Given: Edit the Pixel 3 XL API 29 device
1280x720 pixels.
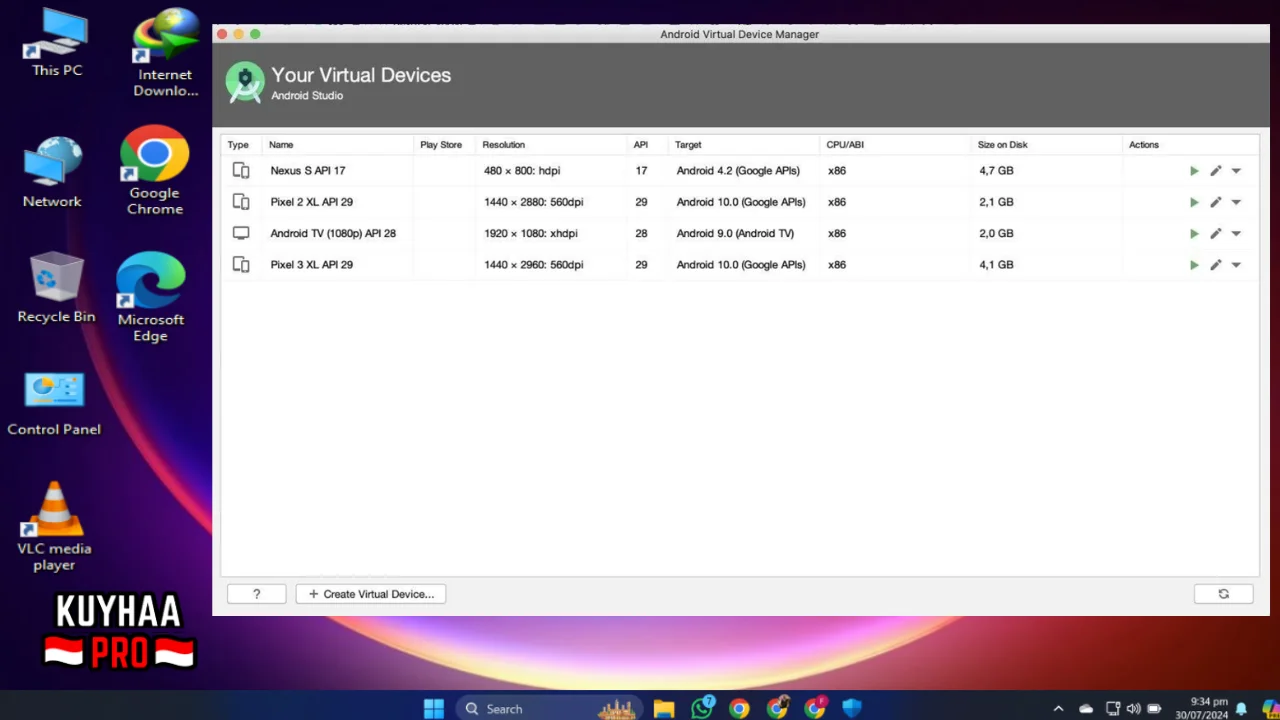Looking at the screenshot, I should tap(1215, 265).
